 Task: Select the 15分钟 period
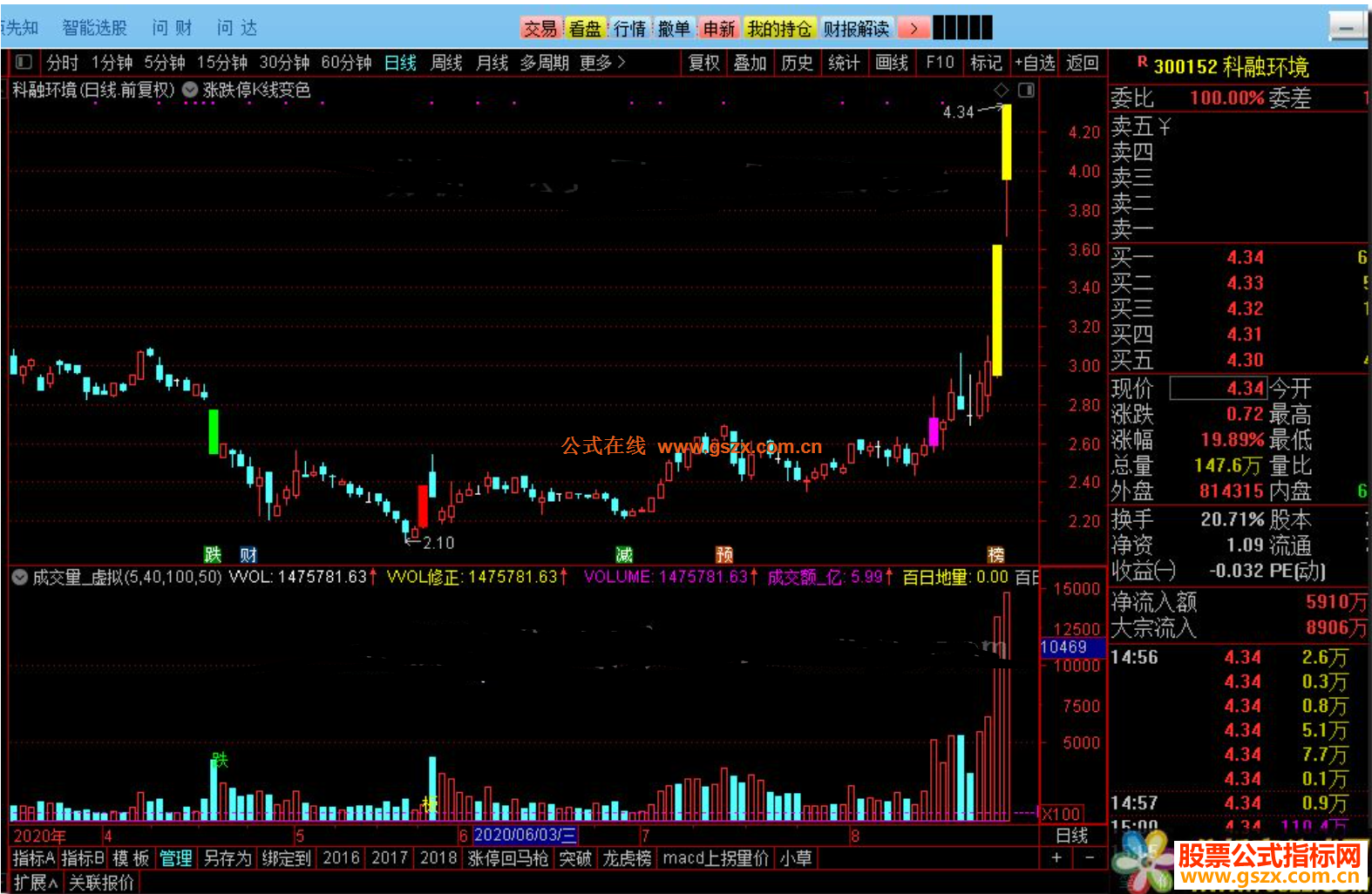tap(222, 63)
